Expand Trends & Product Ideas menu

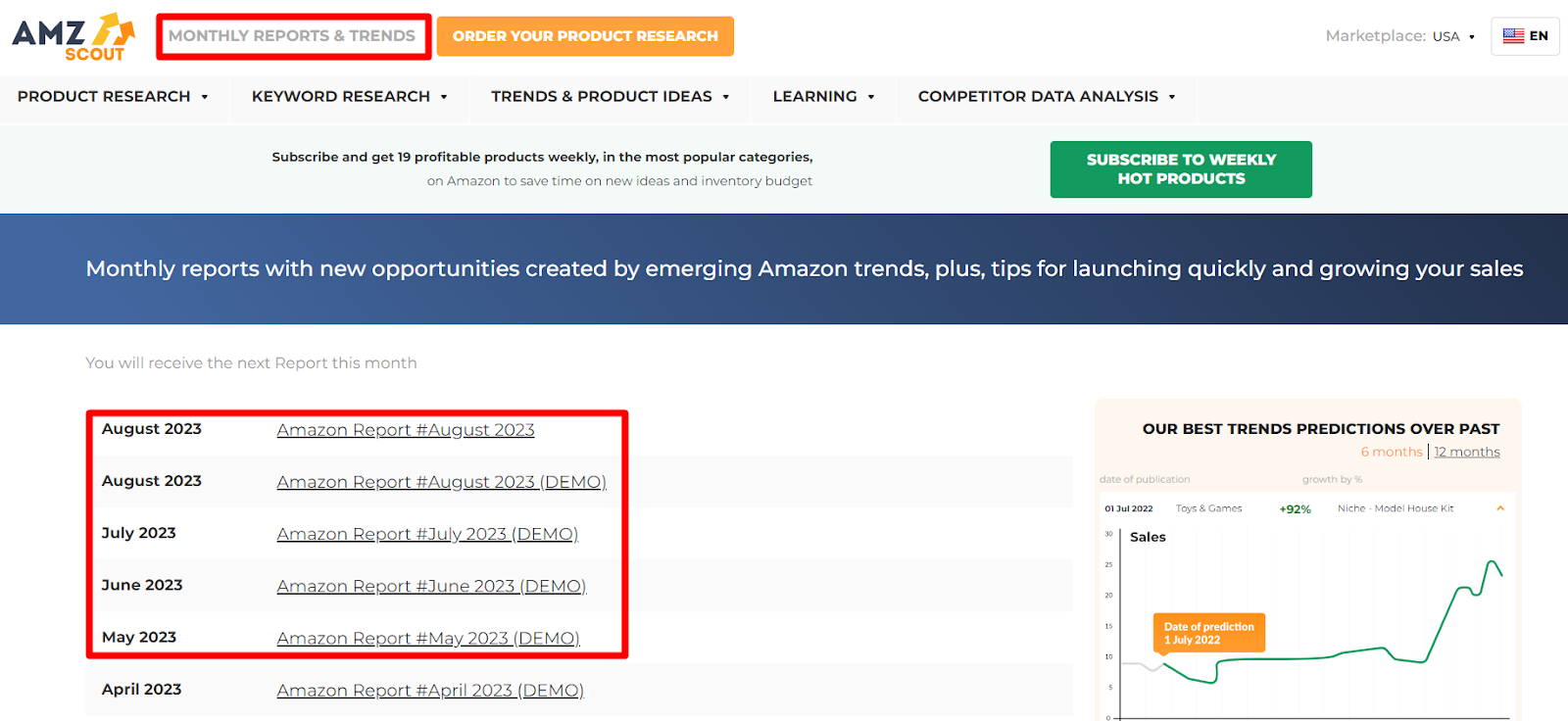click(611, 97)
